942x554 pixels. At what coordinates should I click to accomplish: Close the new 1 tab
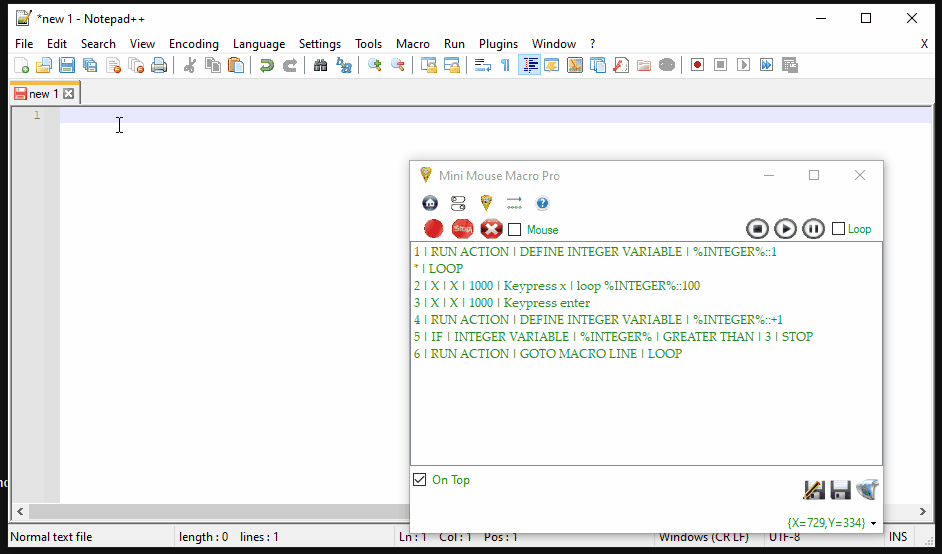pyautogui.click(x=68, y=94)
